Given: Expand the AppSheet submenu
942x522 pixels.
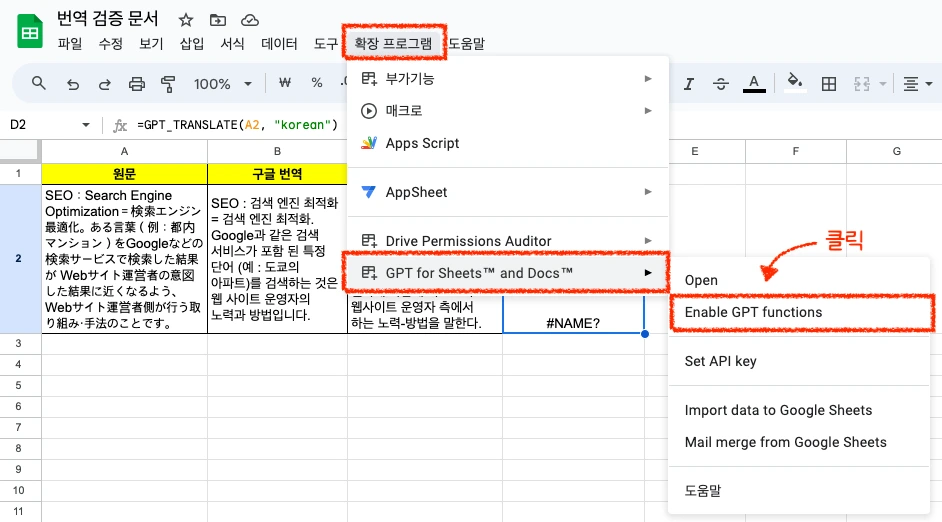Looking at the screenshot, I should click(508, 192).
